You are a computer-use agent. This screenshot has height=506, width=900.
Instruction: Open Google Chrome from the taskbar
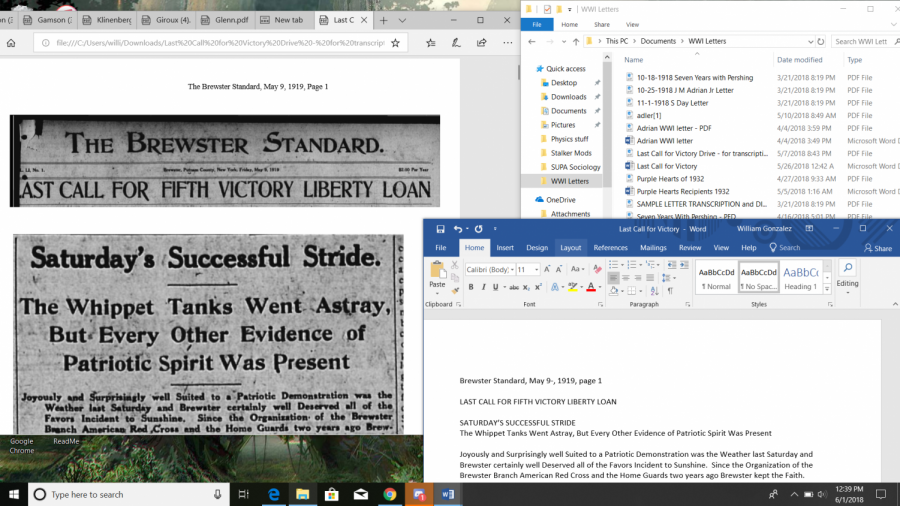[x=390, y=495]
